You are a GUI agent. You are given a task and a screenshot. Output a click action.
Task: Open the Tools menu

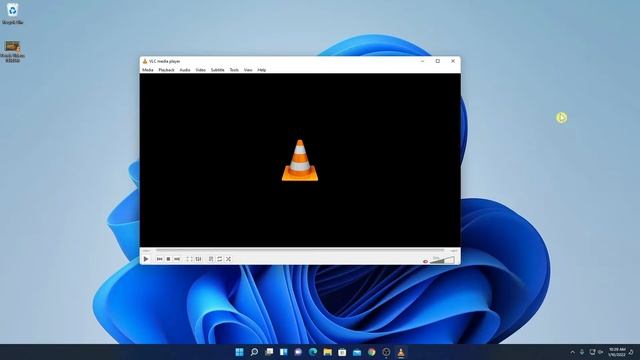234,70
